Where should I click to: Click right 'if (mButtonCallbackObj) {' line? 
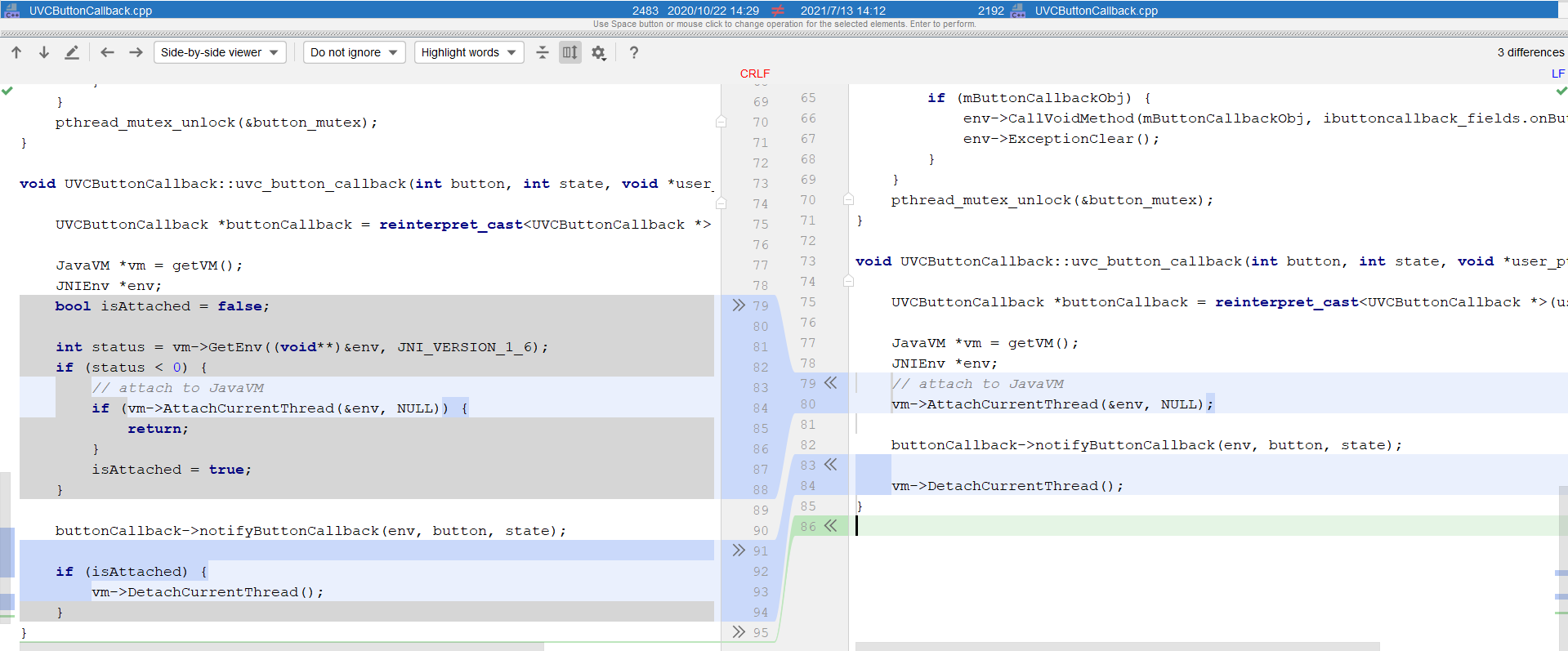click(1039, 98)
